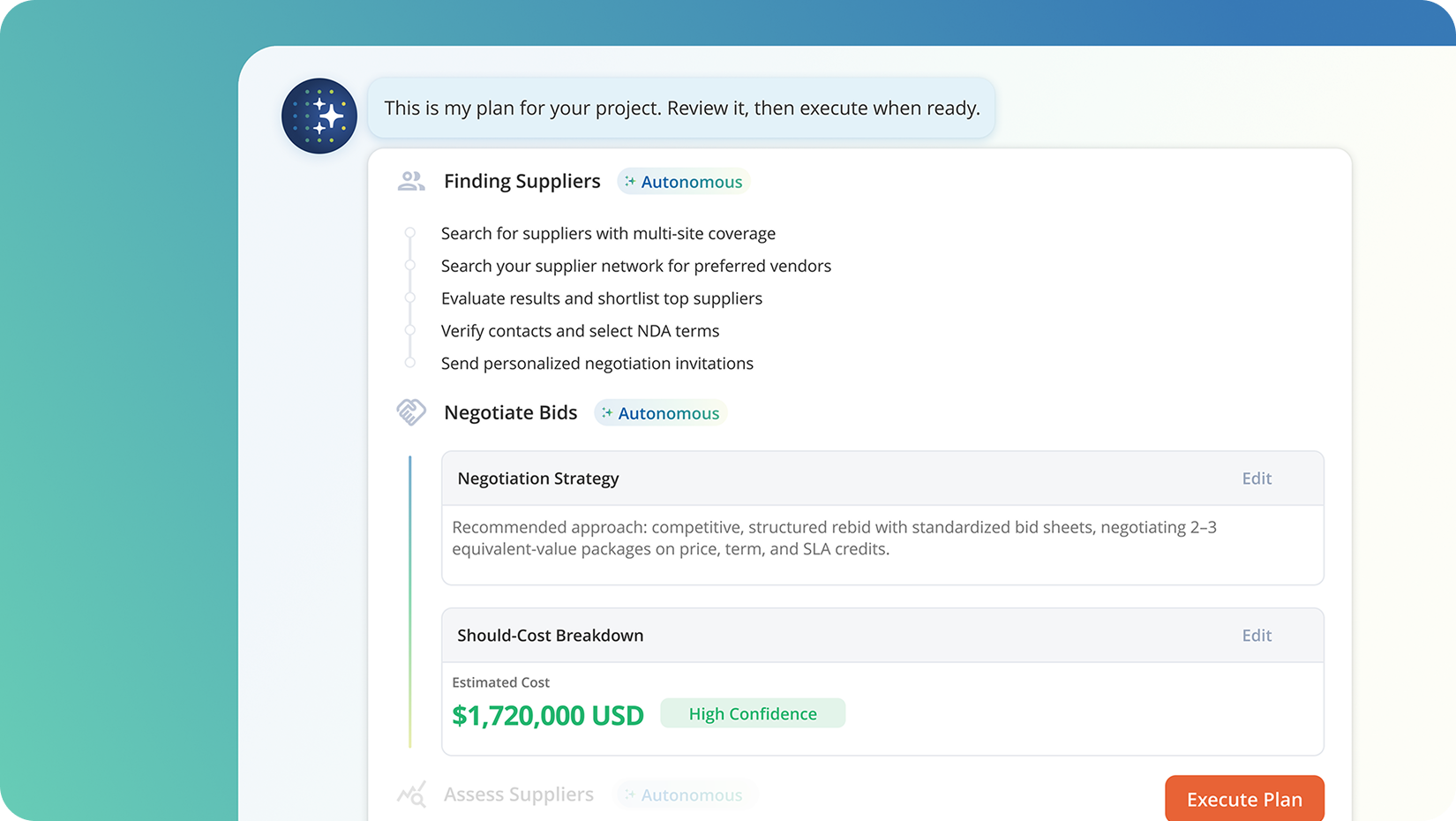
Task: Execute the plan with orange button
Action: (1244, 799)
